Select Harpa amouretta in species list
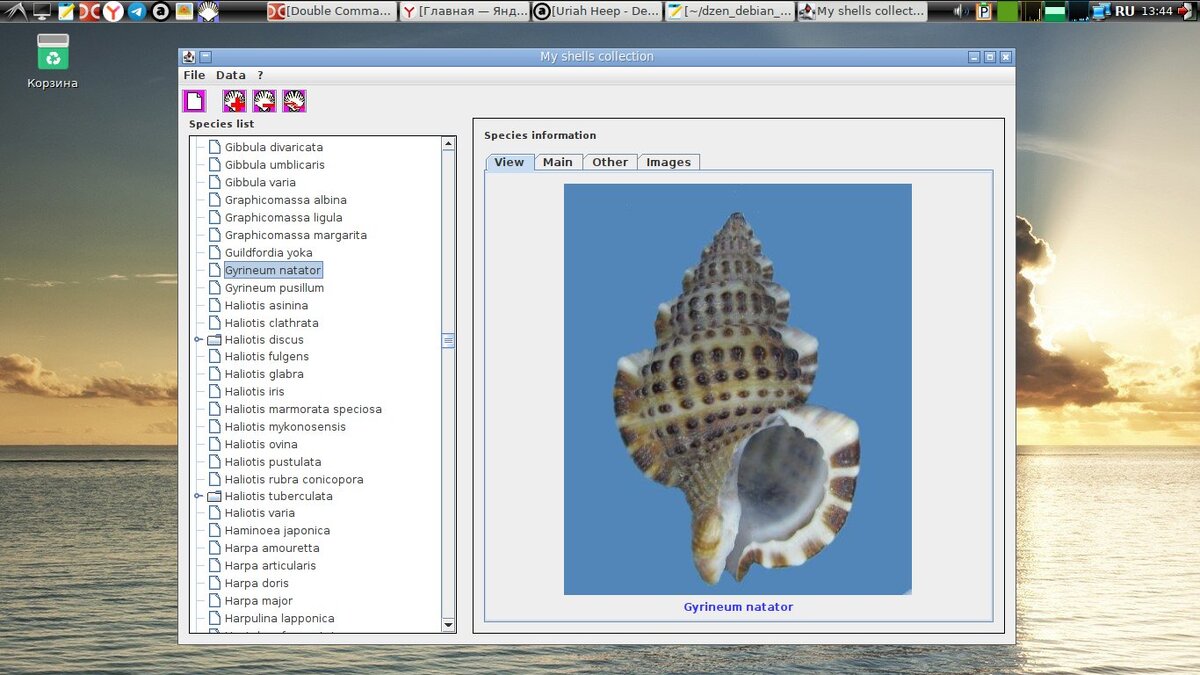The image size is (1200, 675). click(272, 548)
